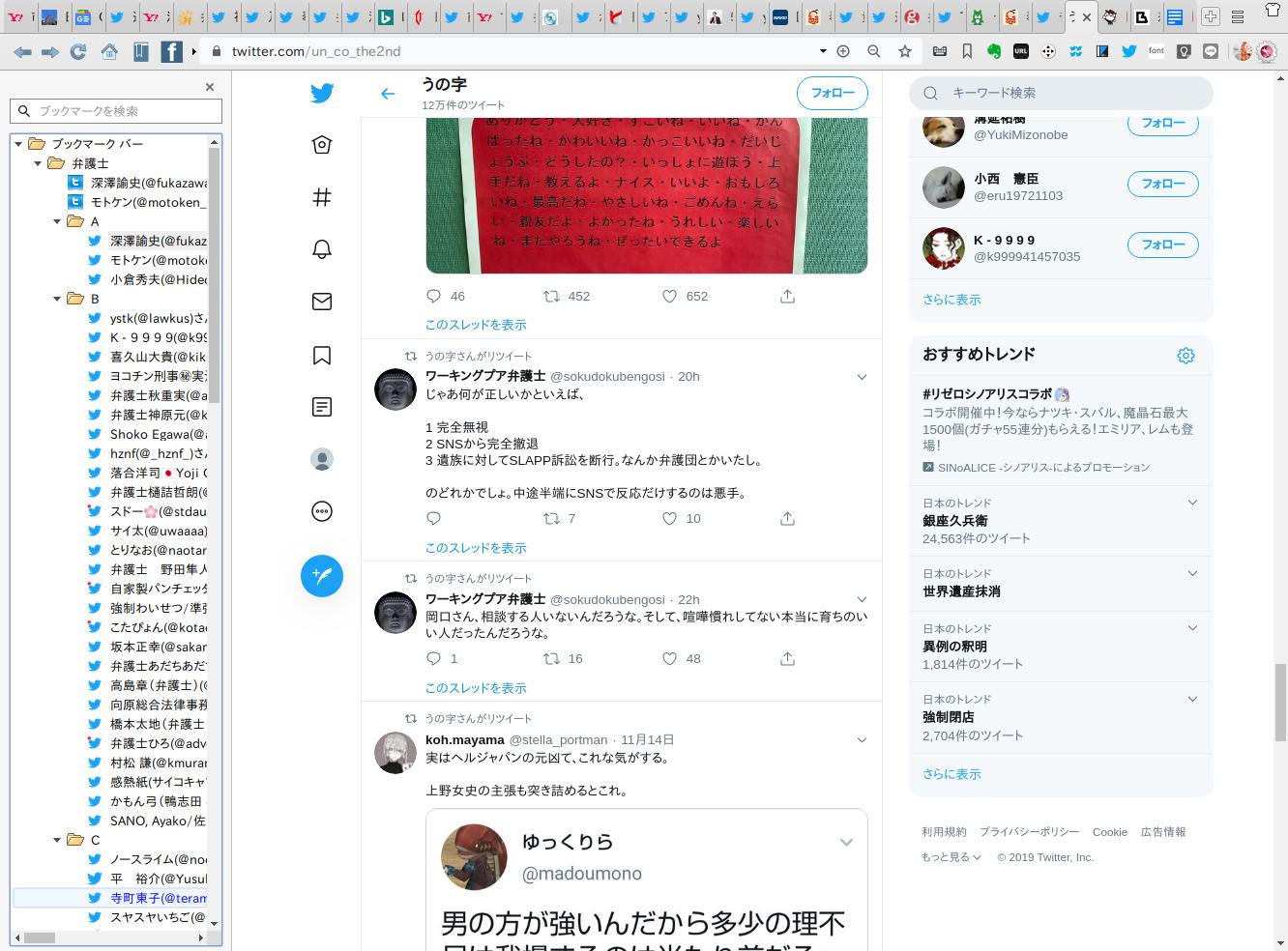The height and width of the screenshot is (951, 1288).
Task: Open address bar history dropdown arrow
Action: pyautogui.click(x=823, y=51)
